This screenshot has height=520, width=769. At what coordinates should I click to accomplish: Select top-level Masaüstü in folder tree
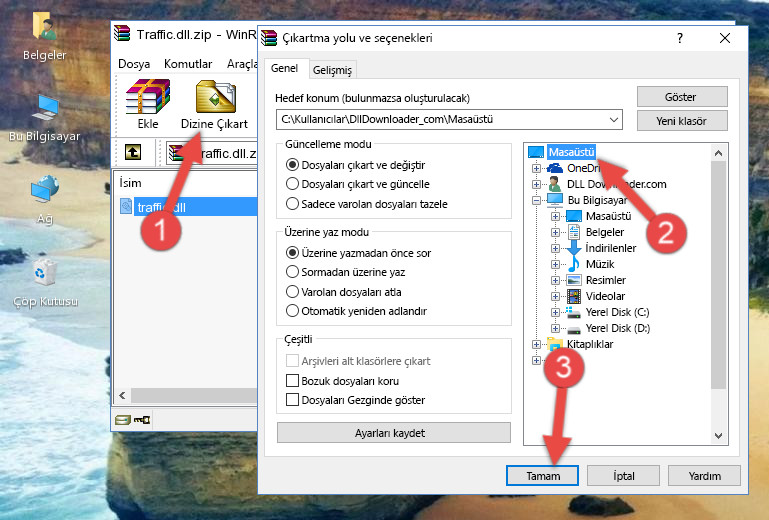[571, 152]
